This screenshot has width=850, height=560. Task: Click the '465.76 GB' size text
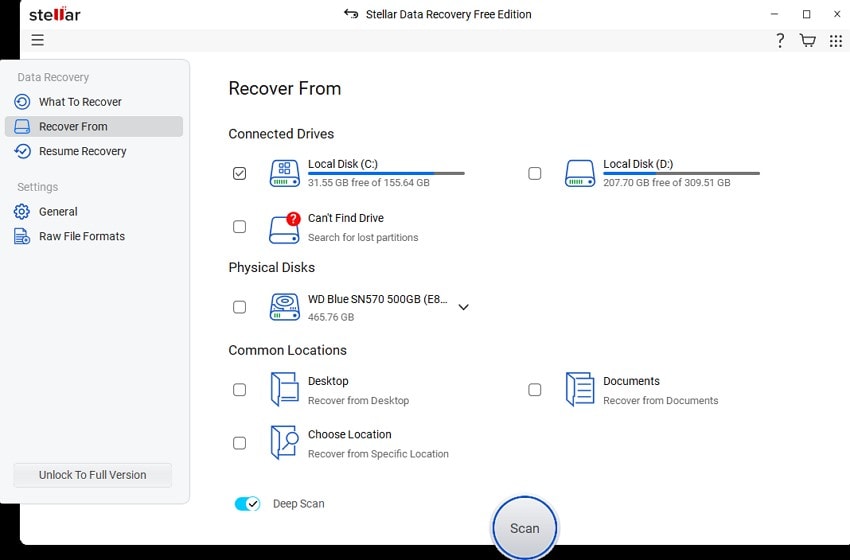click(x=331, y=317)
